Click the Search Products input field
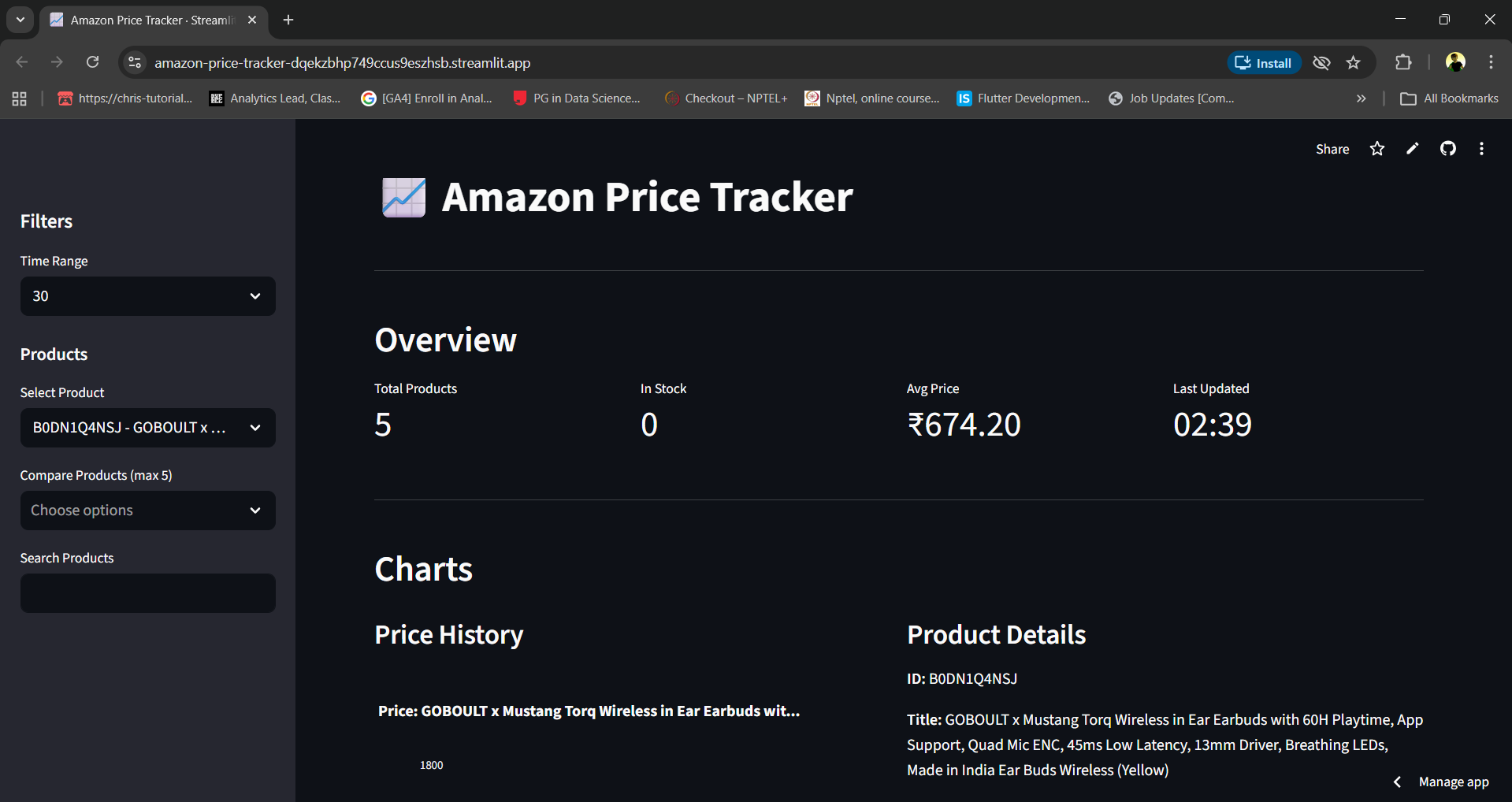 pos(147,593)
